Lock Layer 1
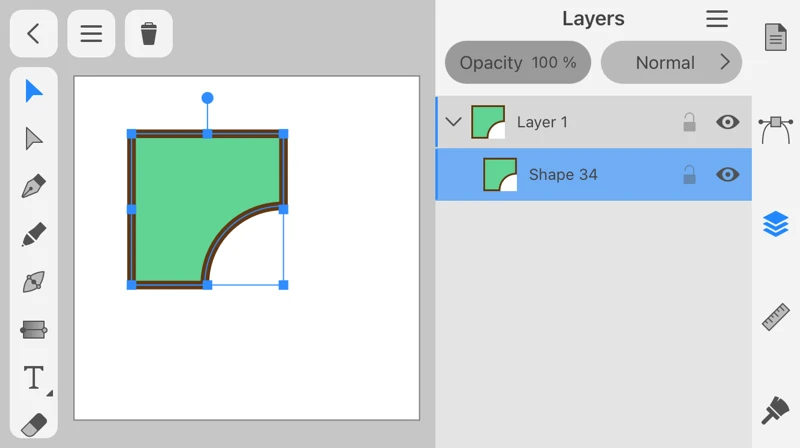This screenshot has width=800, height=448. [689, 122]
